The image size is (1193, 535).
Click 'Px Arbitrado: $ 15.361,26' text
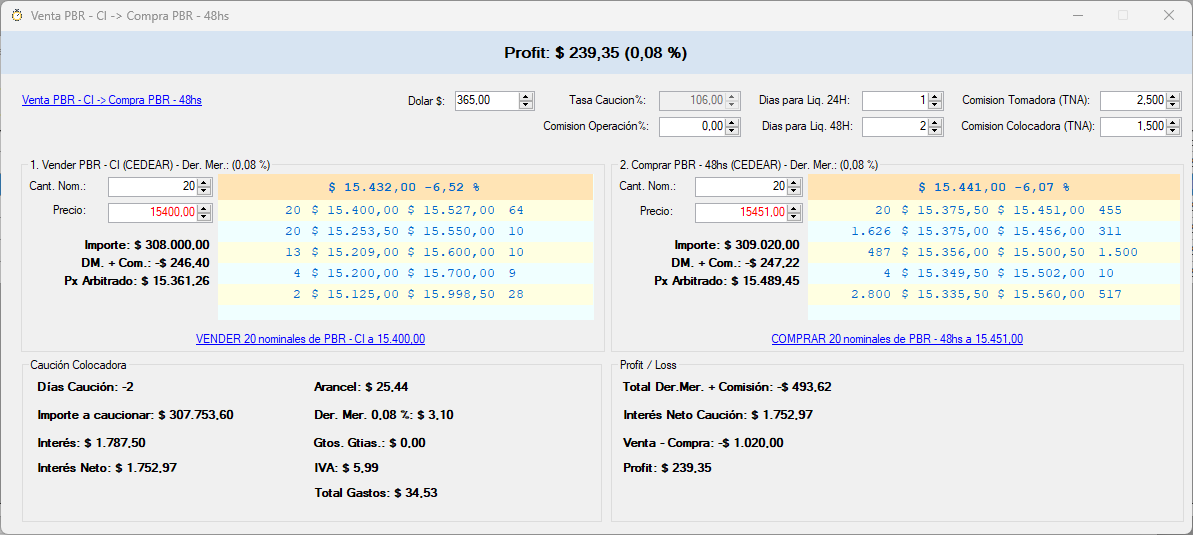(x=137, y=281)
